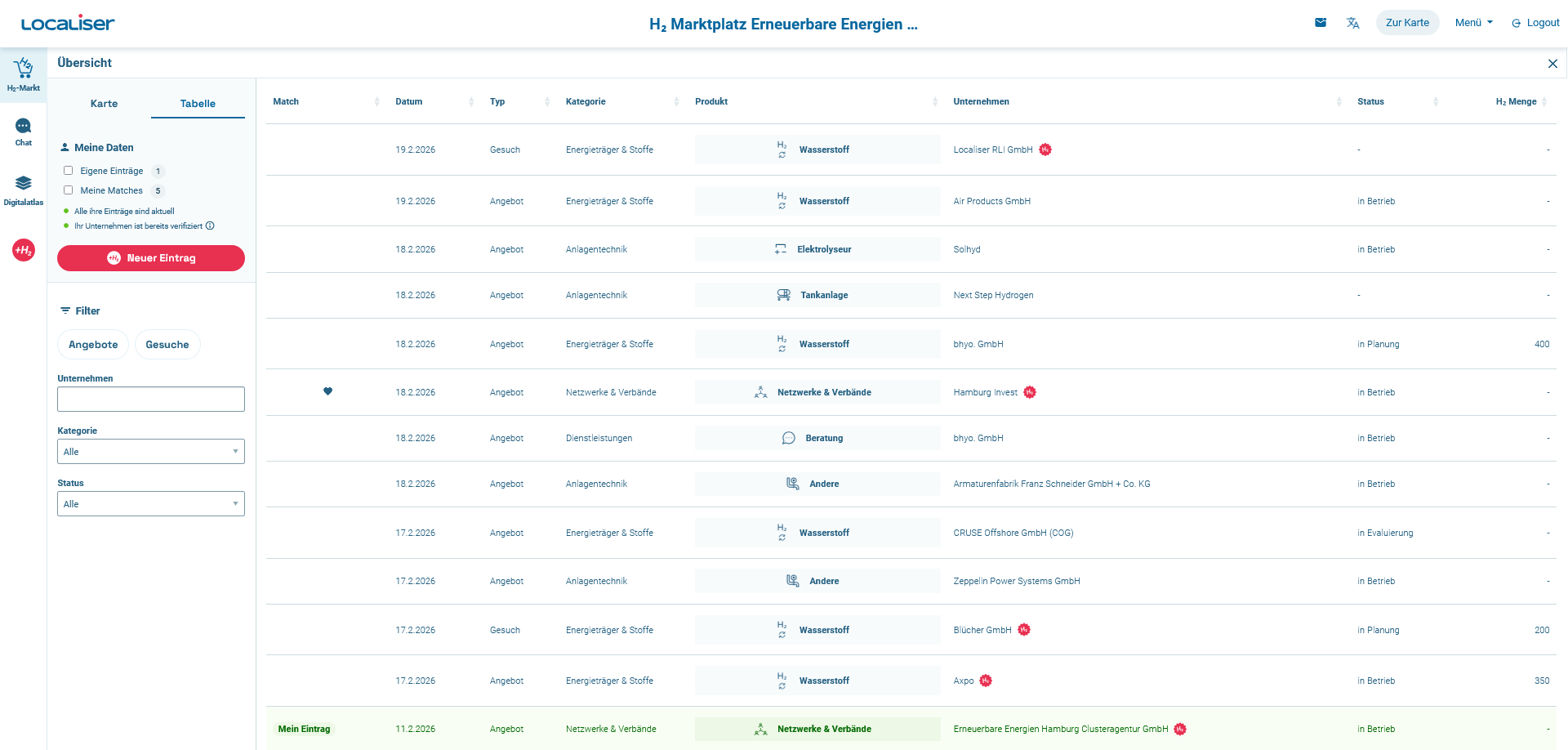Open the mail inbox icon

tap(1321, 23)
